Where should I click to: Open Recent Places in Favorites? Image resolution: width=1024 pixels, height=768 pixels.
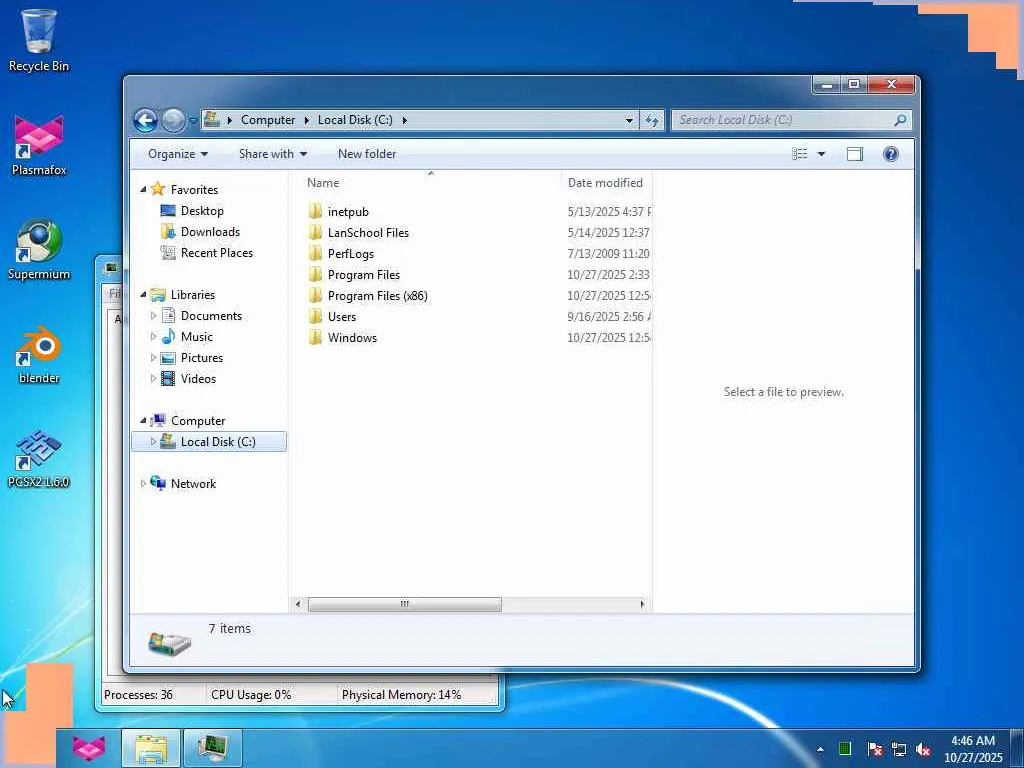[x=206, y=252]
